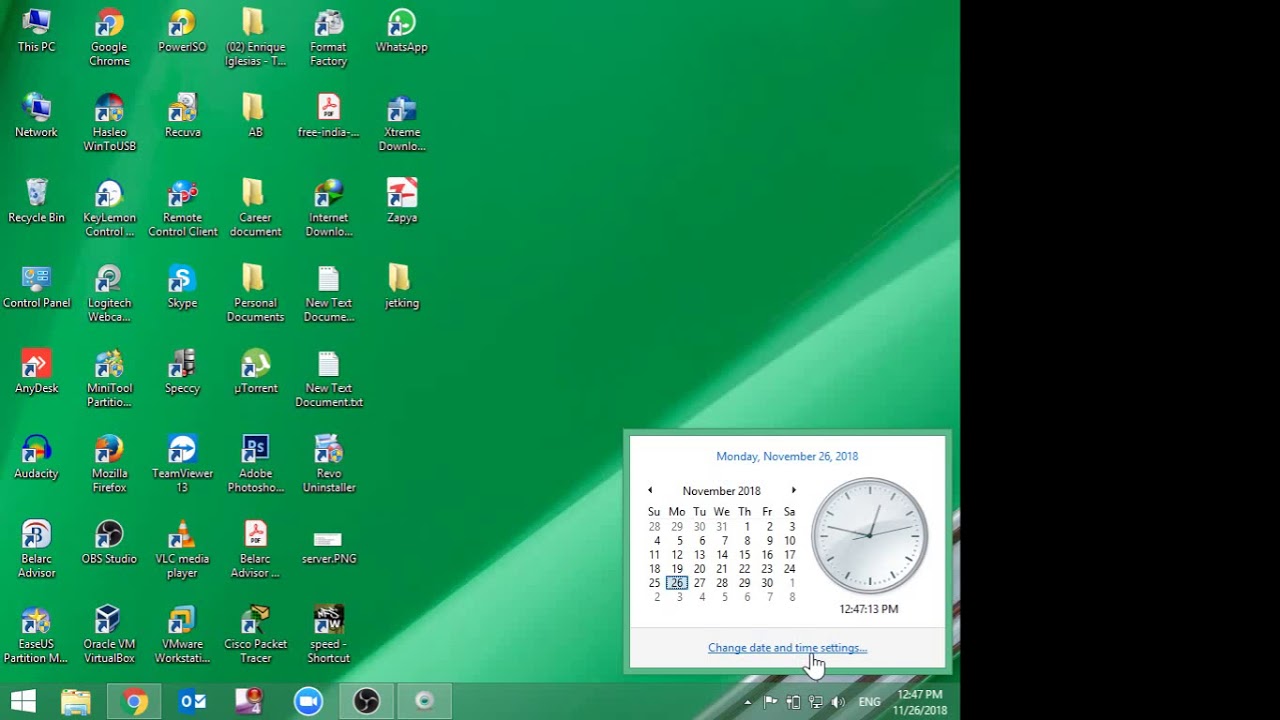Open Outlook from the taskbar
Viewport: 1280px width, 720px height.
click(x=192, y=702)
